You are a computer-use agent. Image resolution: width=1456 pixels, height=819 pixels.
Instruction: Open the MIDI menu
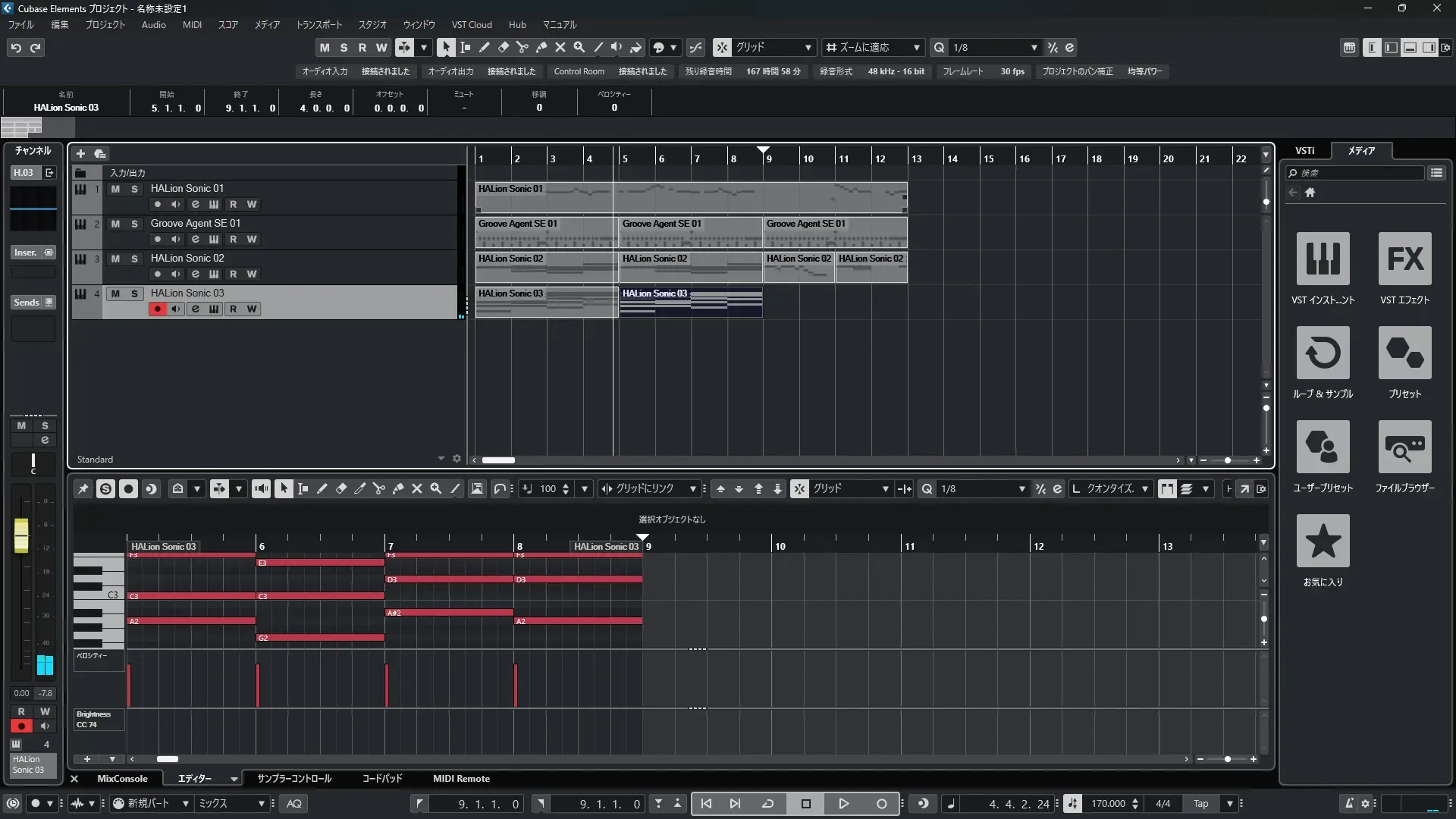[192, 24]
